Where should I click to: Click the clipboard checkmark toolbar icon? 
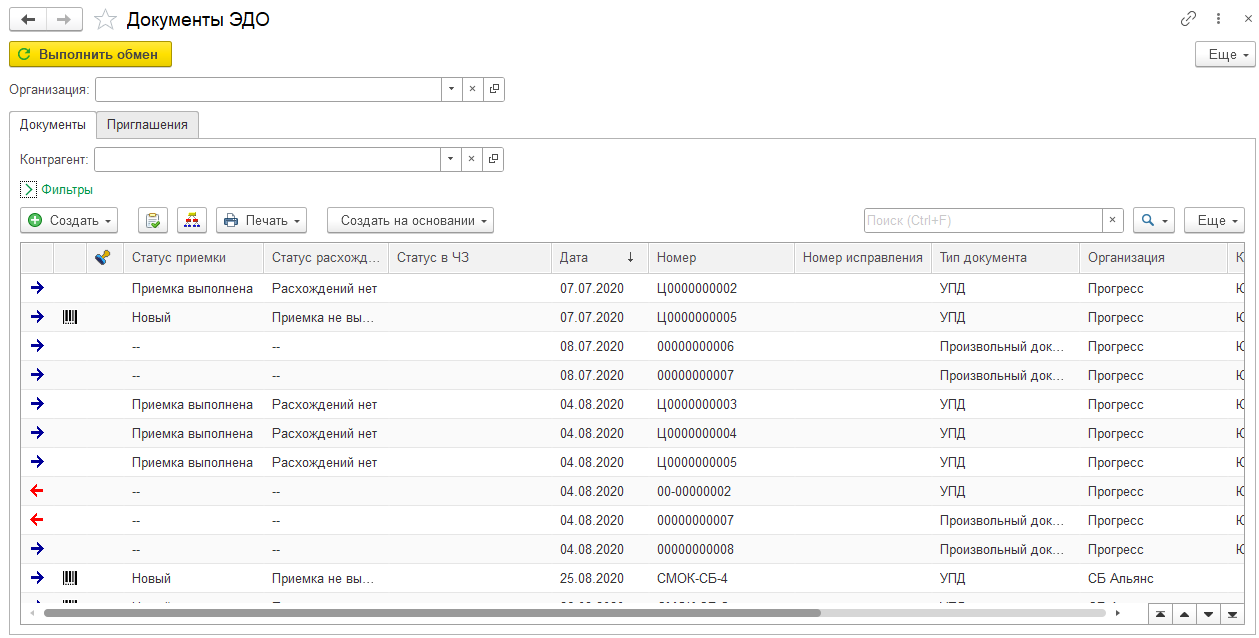(152, 220)
